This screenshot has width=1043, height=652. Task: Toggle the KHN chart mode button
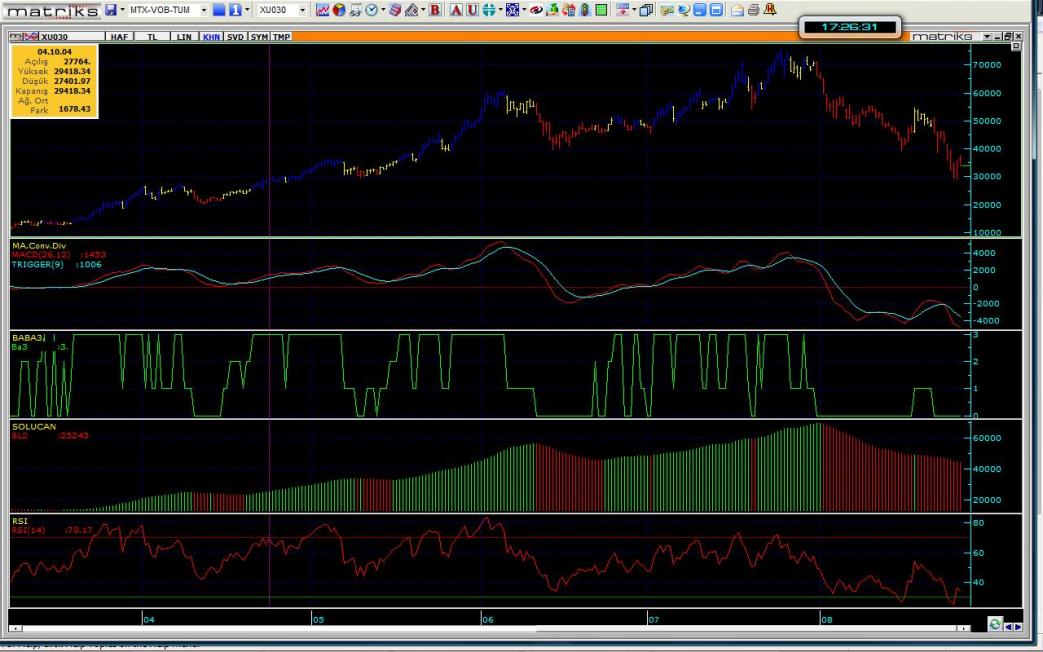[x=211, y=36]
